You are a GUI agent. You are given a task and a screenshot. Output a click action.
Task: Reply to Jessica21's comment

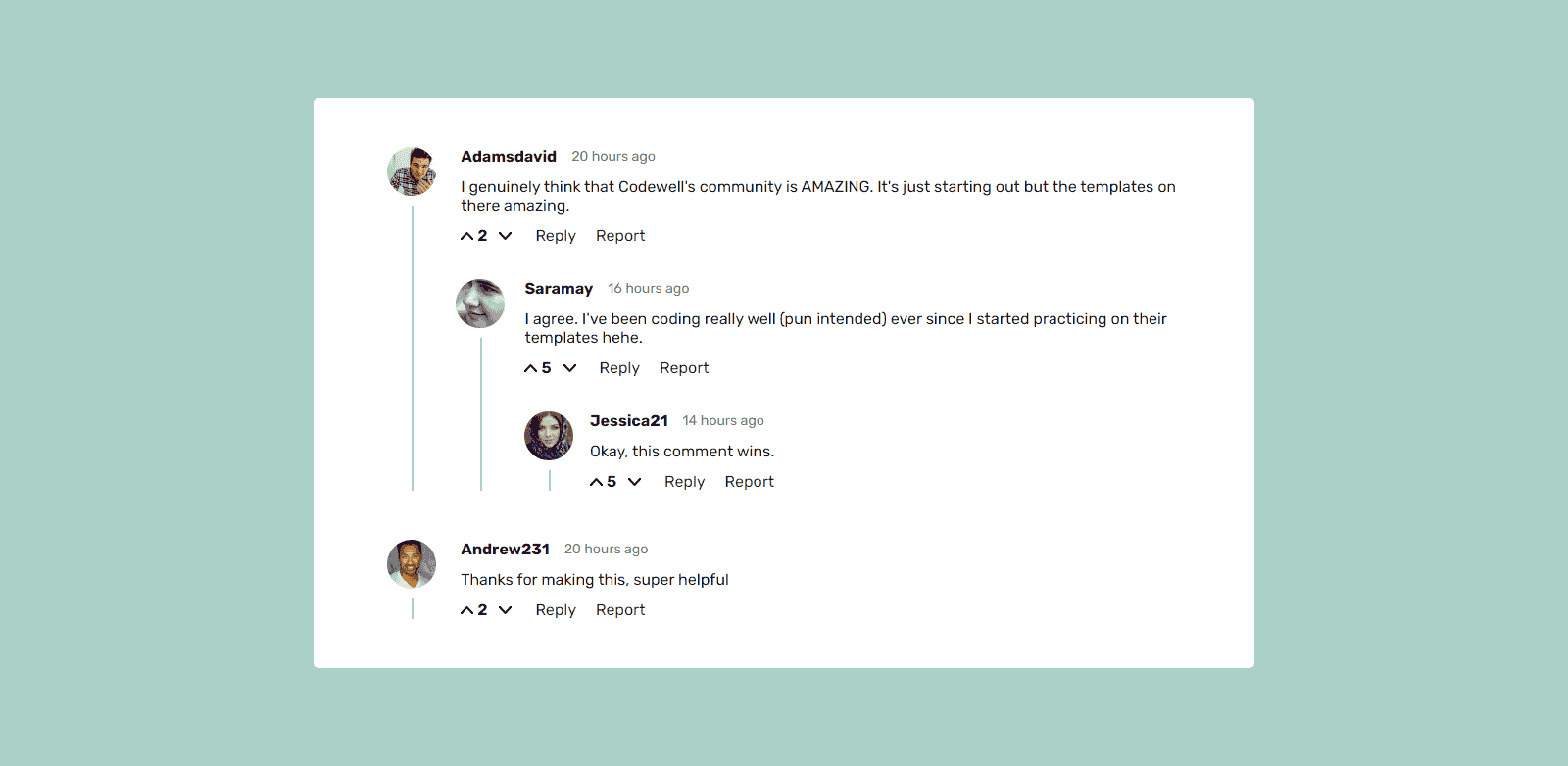click(684, 482)
